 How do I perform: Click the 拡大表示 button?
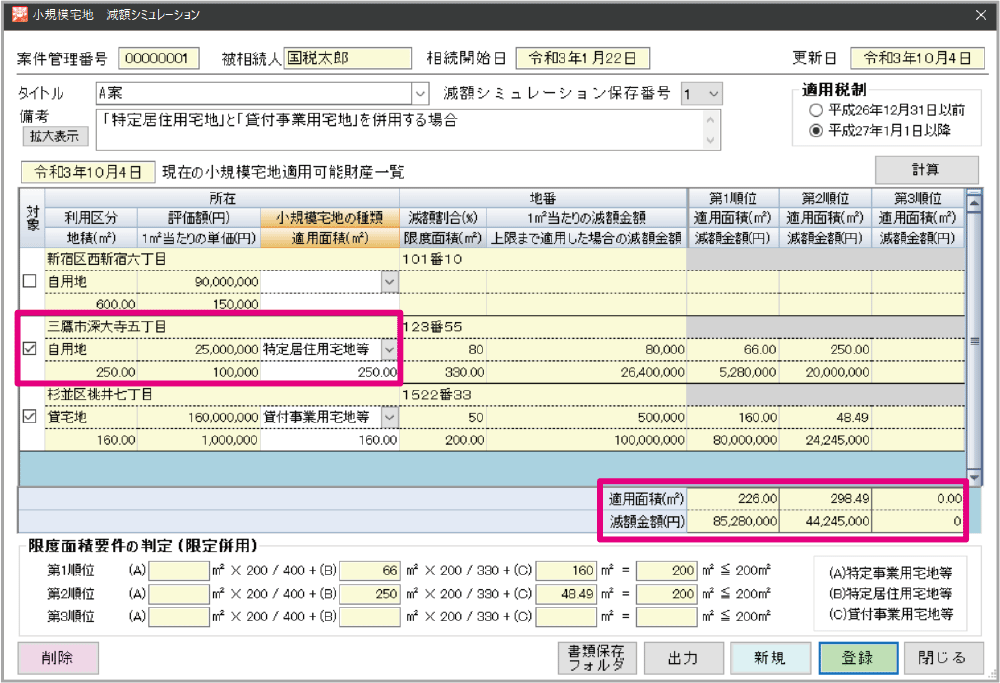(54, 136)
